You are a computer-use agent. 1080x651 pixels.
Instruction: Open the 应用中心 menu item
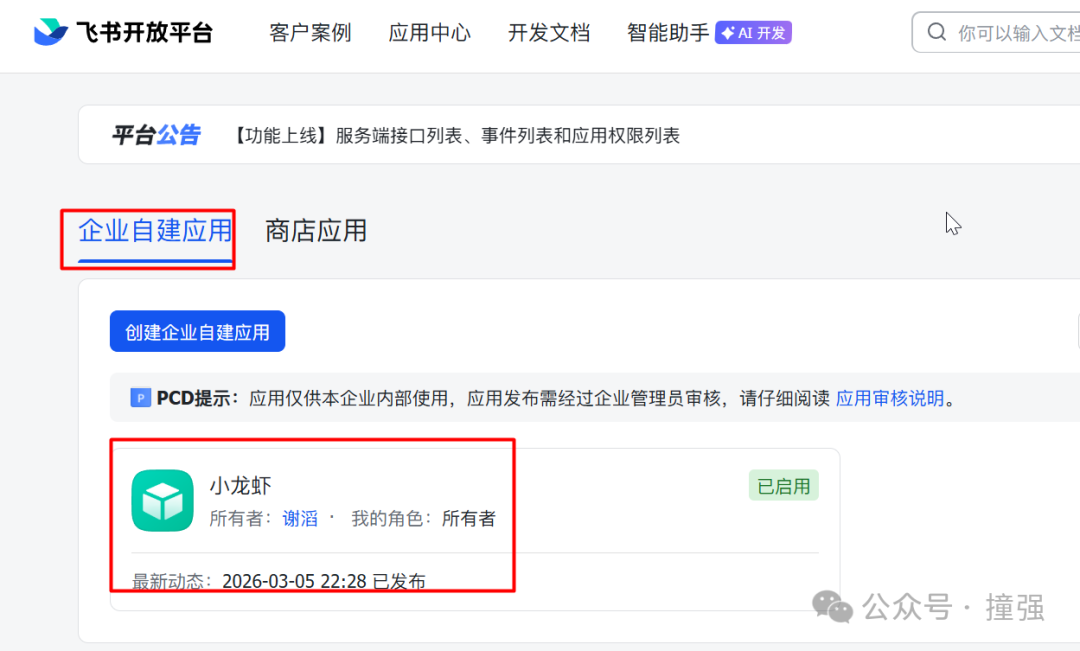[429, 32]
